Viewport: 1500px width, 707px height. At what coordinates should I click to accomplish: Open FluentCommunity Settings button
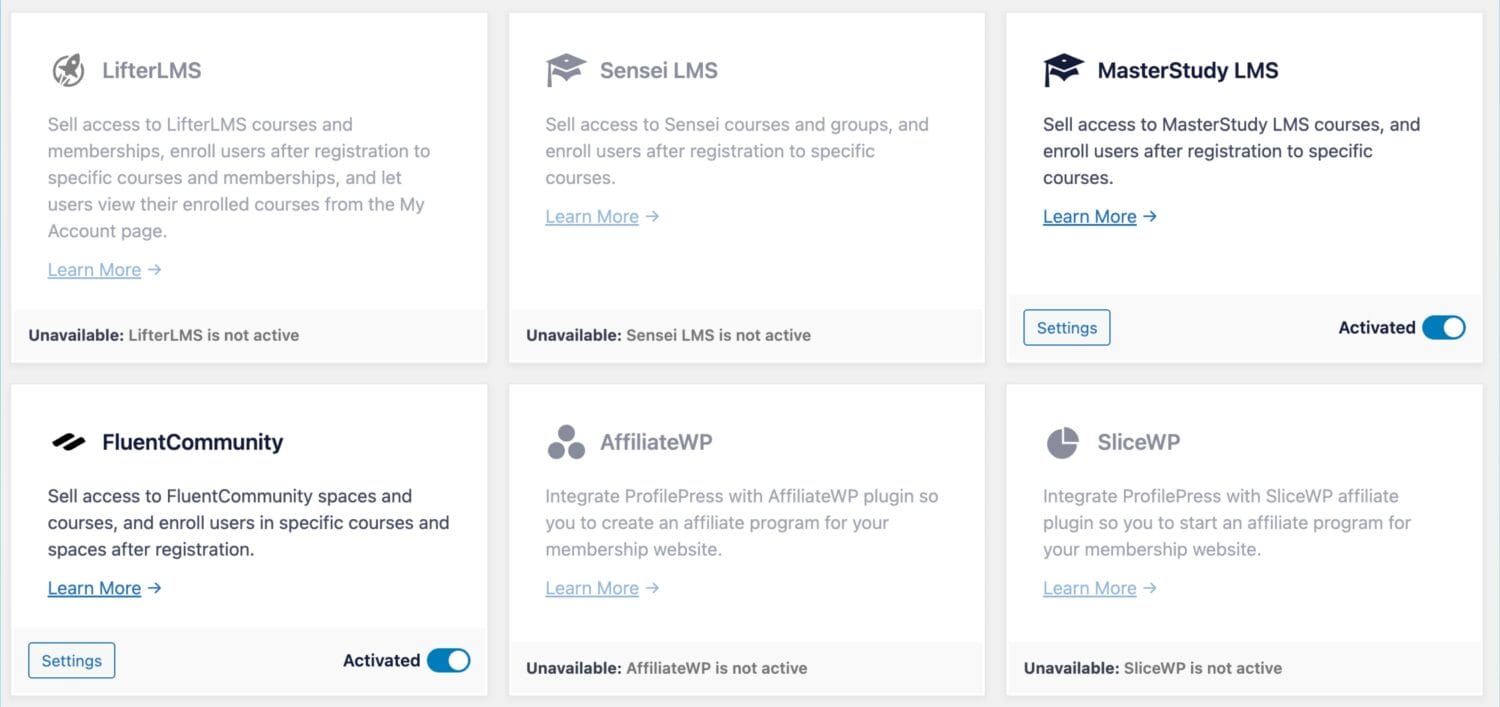pyautogui.click(x=72, y=661)
